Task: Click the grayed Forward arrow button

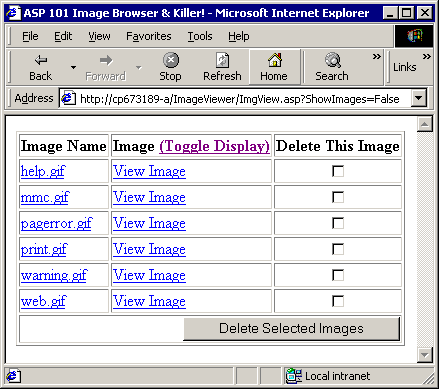Action: click(105, 67)
